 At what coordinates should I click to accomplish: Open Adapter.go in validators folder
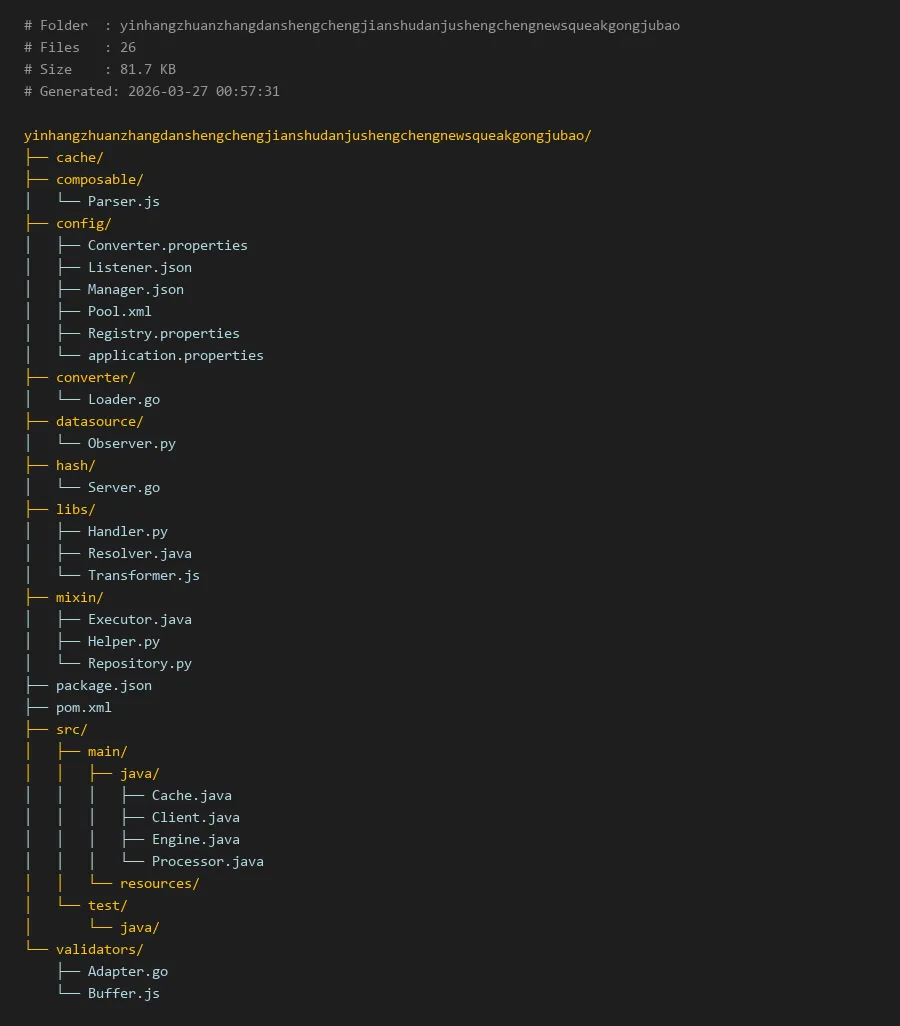pos(127,971)
